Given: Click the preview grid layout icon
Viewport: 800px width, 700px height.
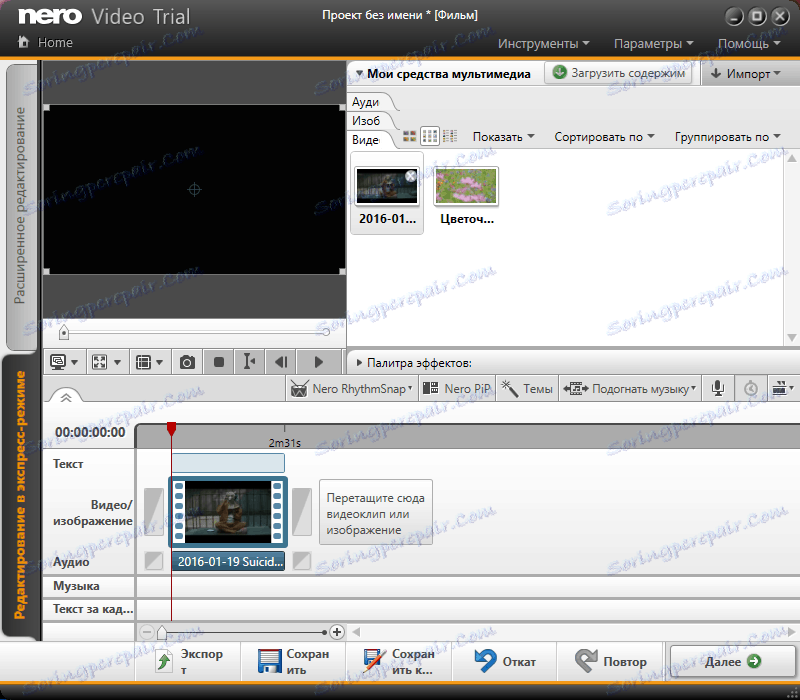Looking at the screenshot, I should pyautogui.click(x=143, y=362).
